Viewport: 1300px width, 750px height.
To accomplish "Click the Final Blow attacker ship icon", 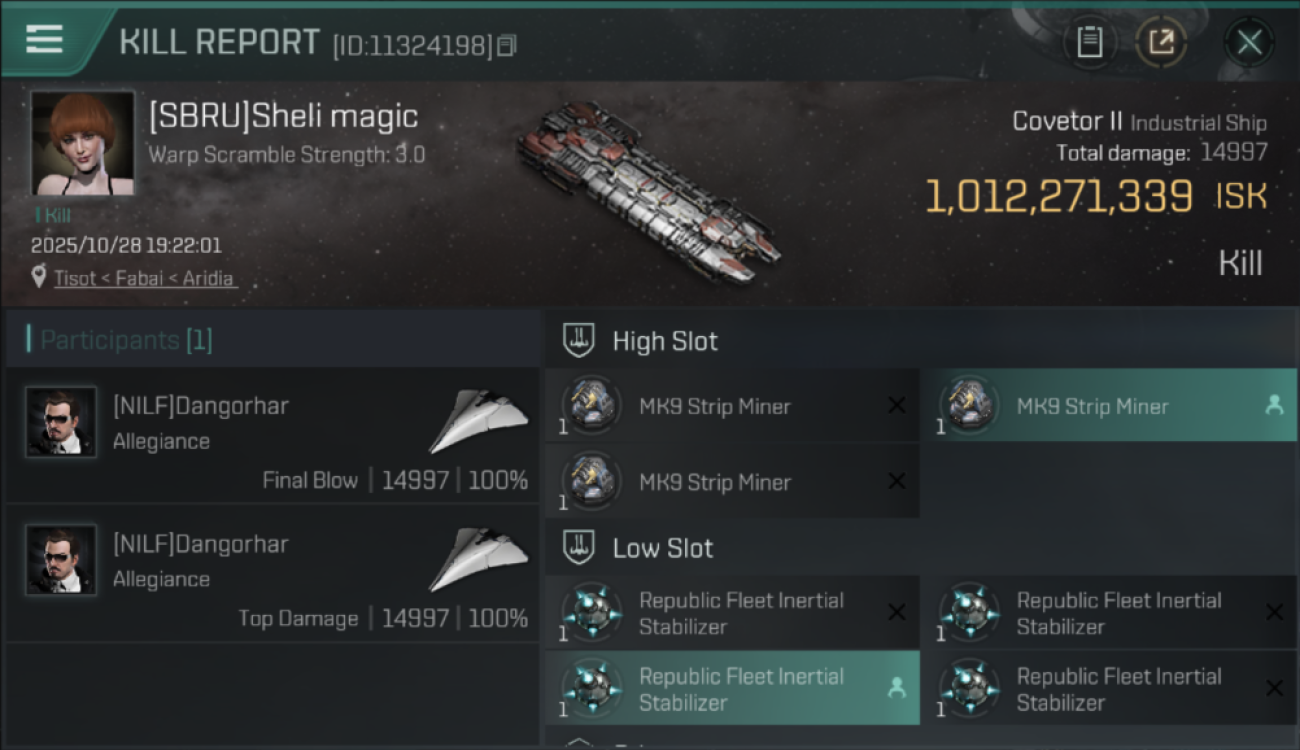I will coord(478,421).
